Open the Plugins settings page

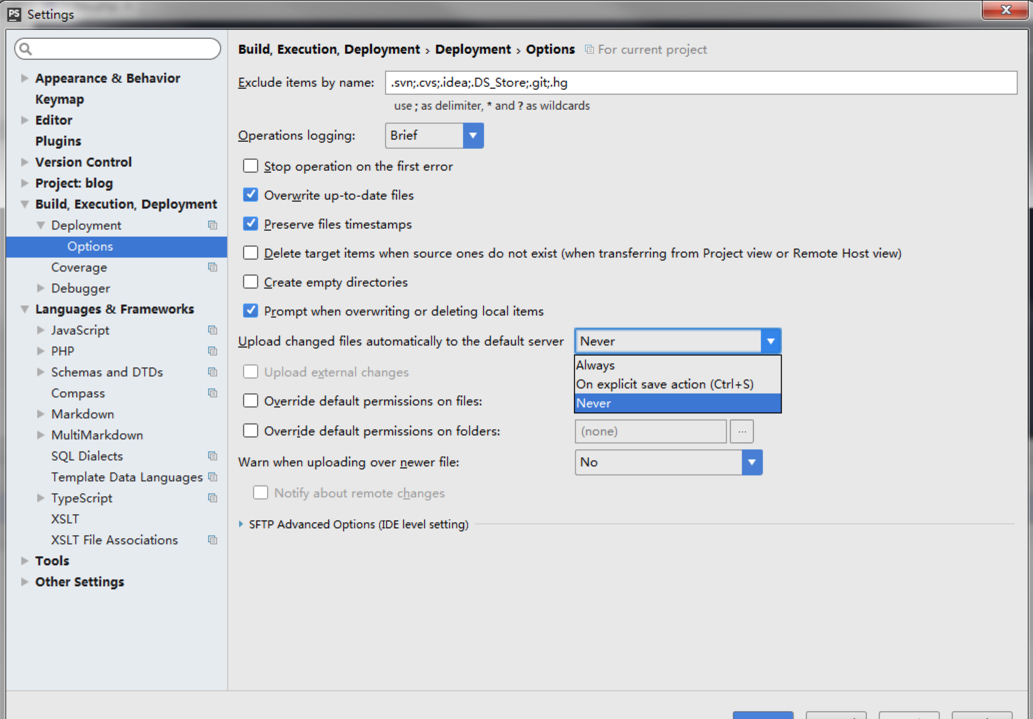tap(58, 141)
